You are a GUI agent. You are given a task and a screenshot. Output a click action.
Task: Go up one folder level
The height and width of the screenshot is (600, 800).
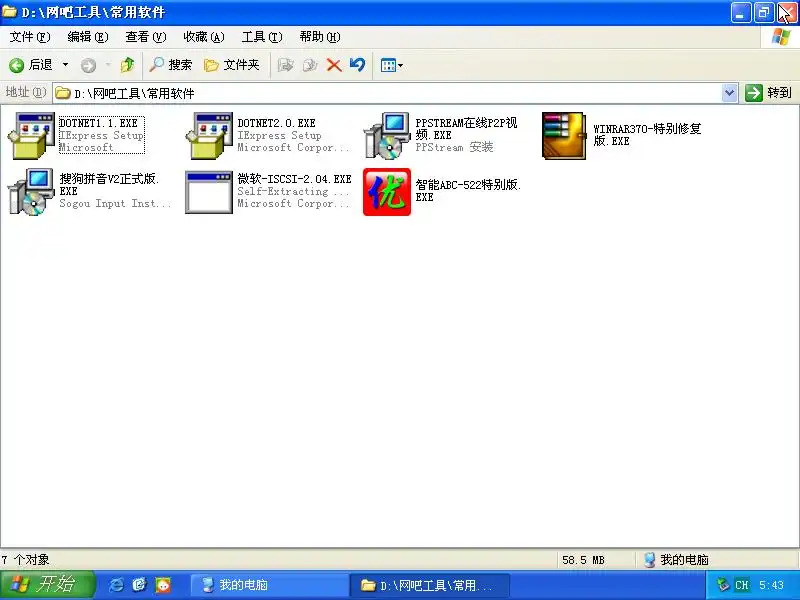click(127, 65)
